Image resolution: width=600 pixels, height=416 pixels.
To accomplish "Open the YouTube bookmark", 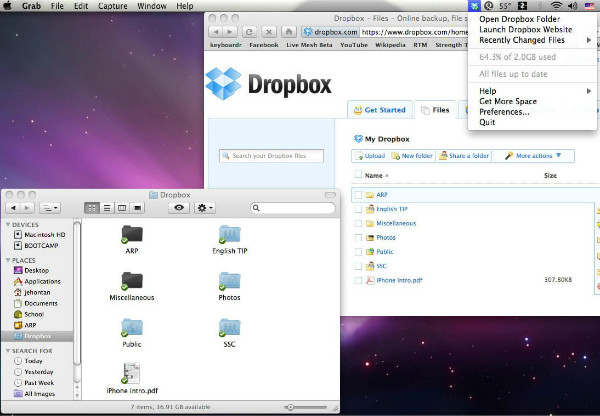I will 354,45.
